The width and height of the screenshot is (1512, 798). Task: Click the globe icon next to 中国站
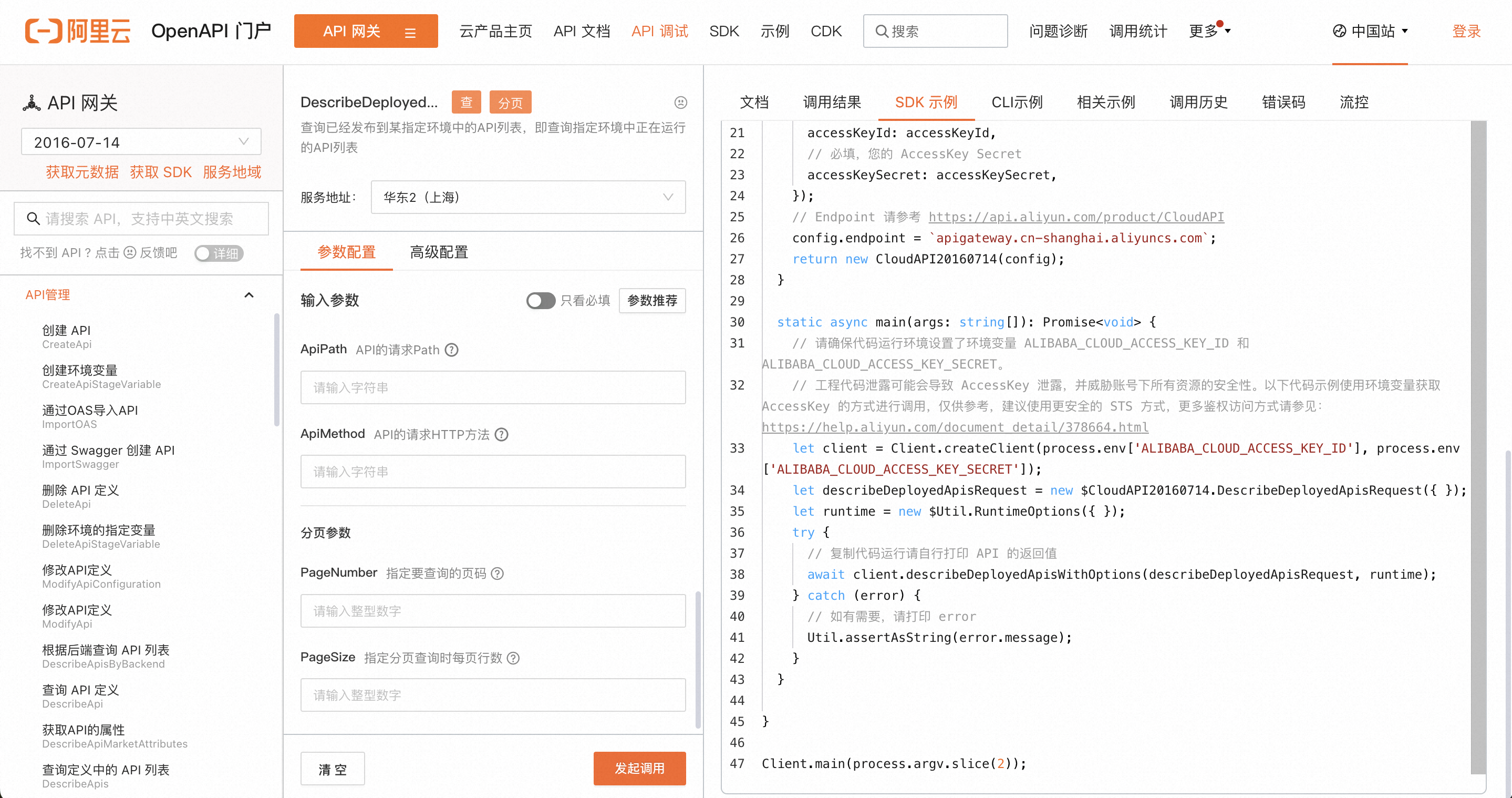click(1339, 31)
